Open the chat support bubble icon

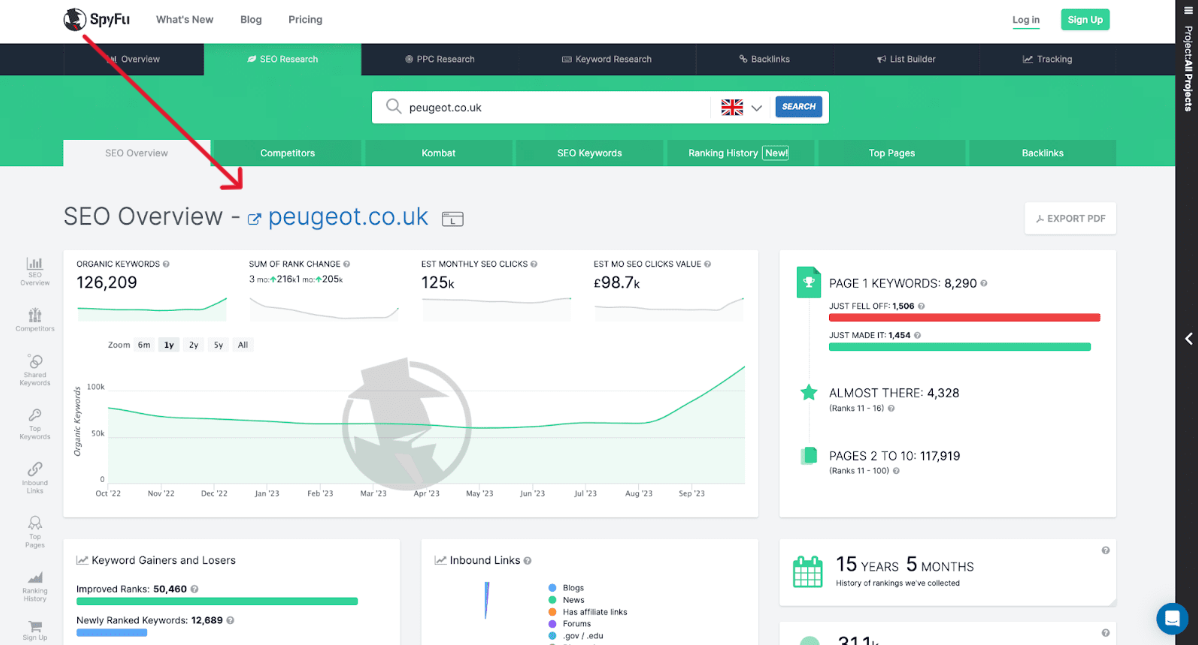click(1172, 618)
